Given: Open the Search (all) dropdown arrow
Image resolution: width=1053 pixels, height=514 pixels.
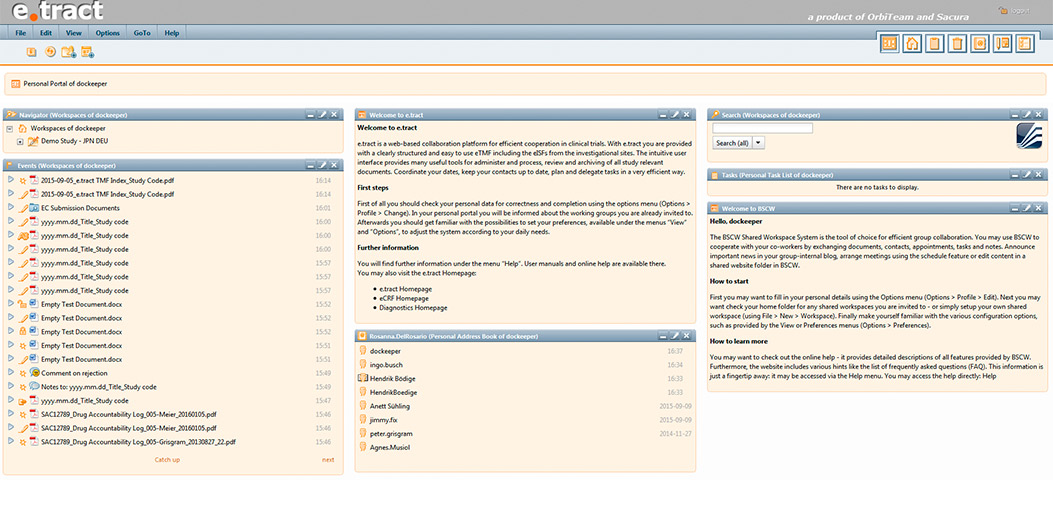Looking at the screenshot, I should pyautogui.click(x=758, y=143).
